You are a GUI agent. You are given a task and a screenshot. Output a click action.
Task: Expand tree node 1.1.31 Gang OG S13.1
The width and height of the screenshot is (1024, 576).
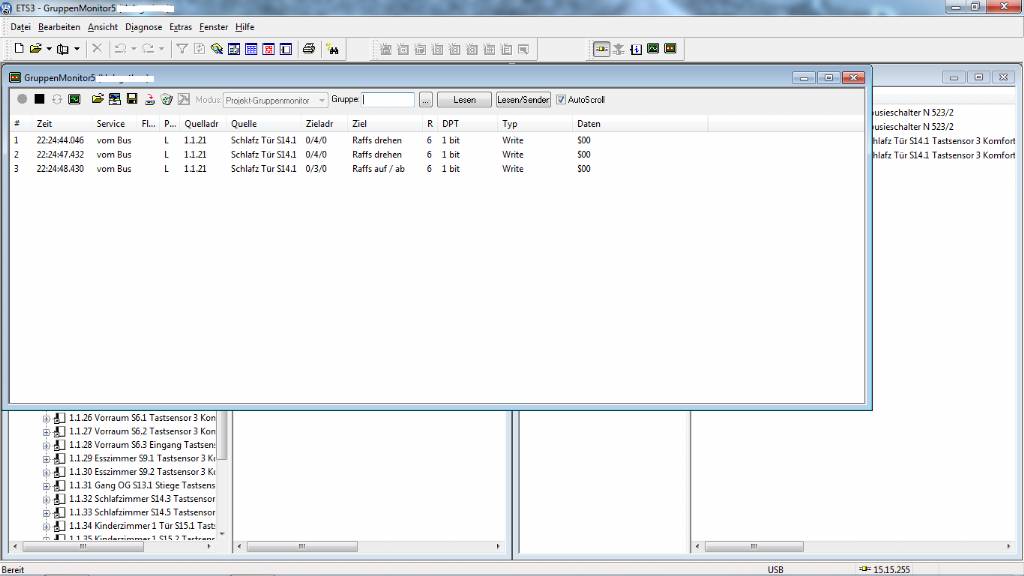(46, 486)
